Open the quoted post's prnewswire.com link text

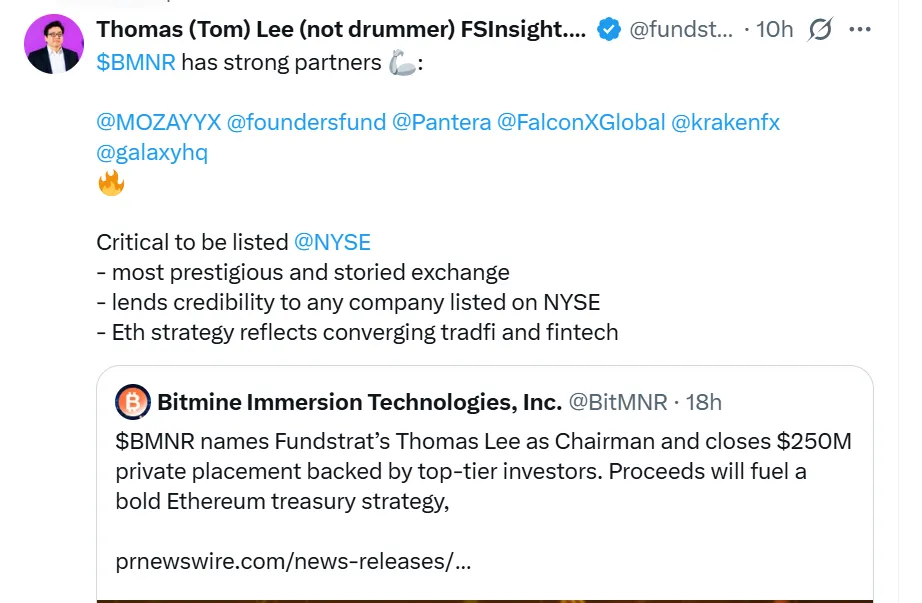293,561
